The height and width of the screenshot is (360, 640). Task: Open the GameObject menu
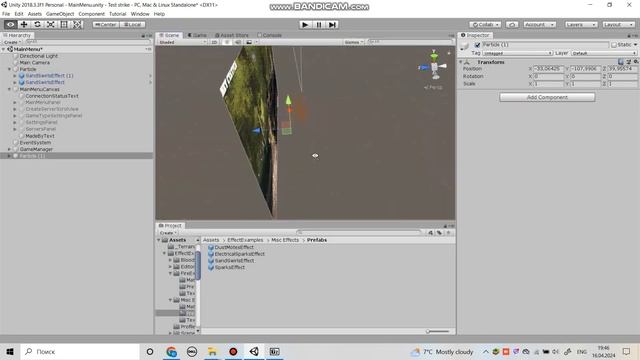[60, 14]
